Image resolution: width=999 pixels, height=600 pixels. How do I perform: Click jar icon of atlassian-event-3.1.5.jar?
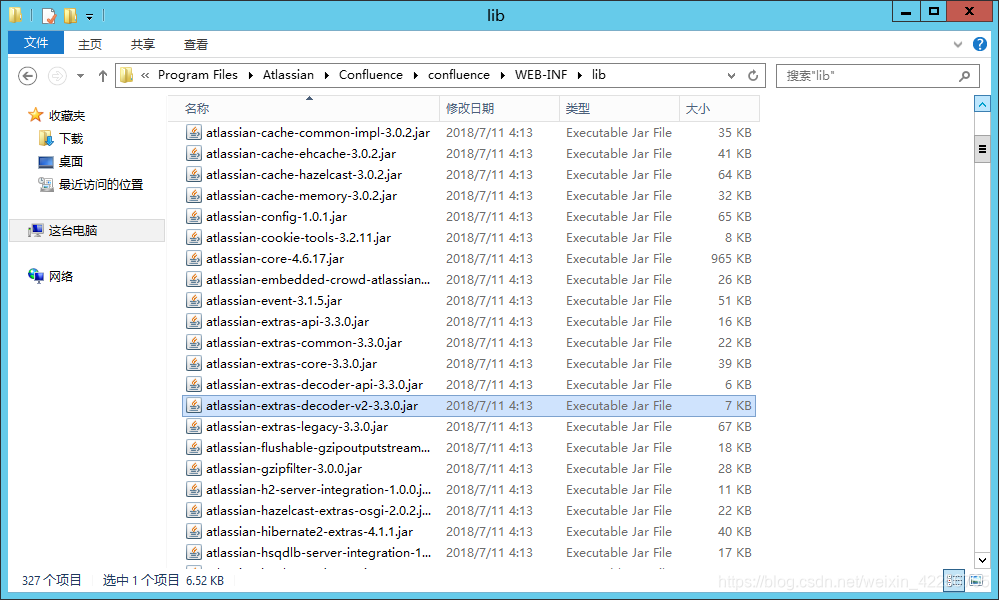194,301
